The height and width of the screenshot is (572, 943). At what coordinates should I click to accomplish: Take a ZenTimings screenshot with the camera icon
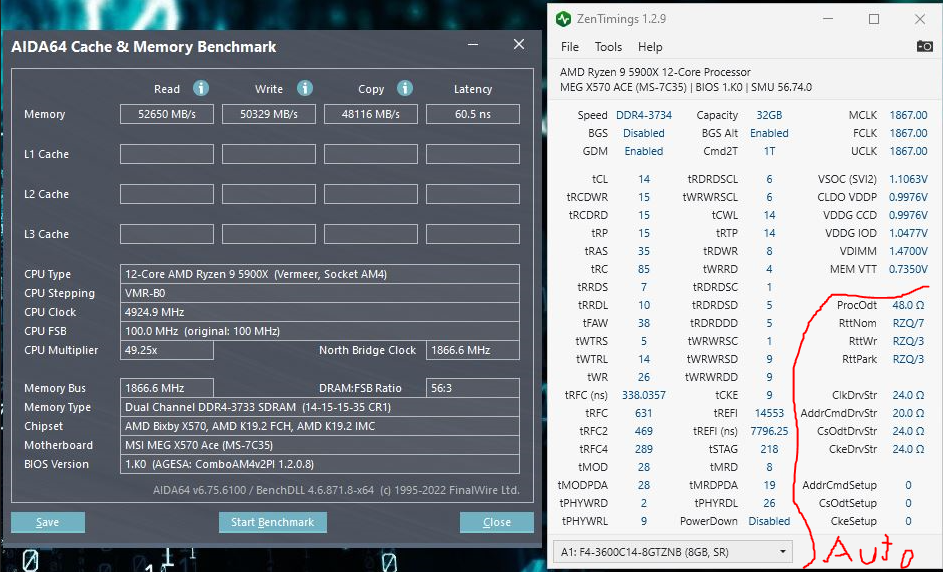(x=924, y=46)
